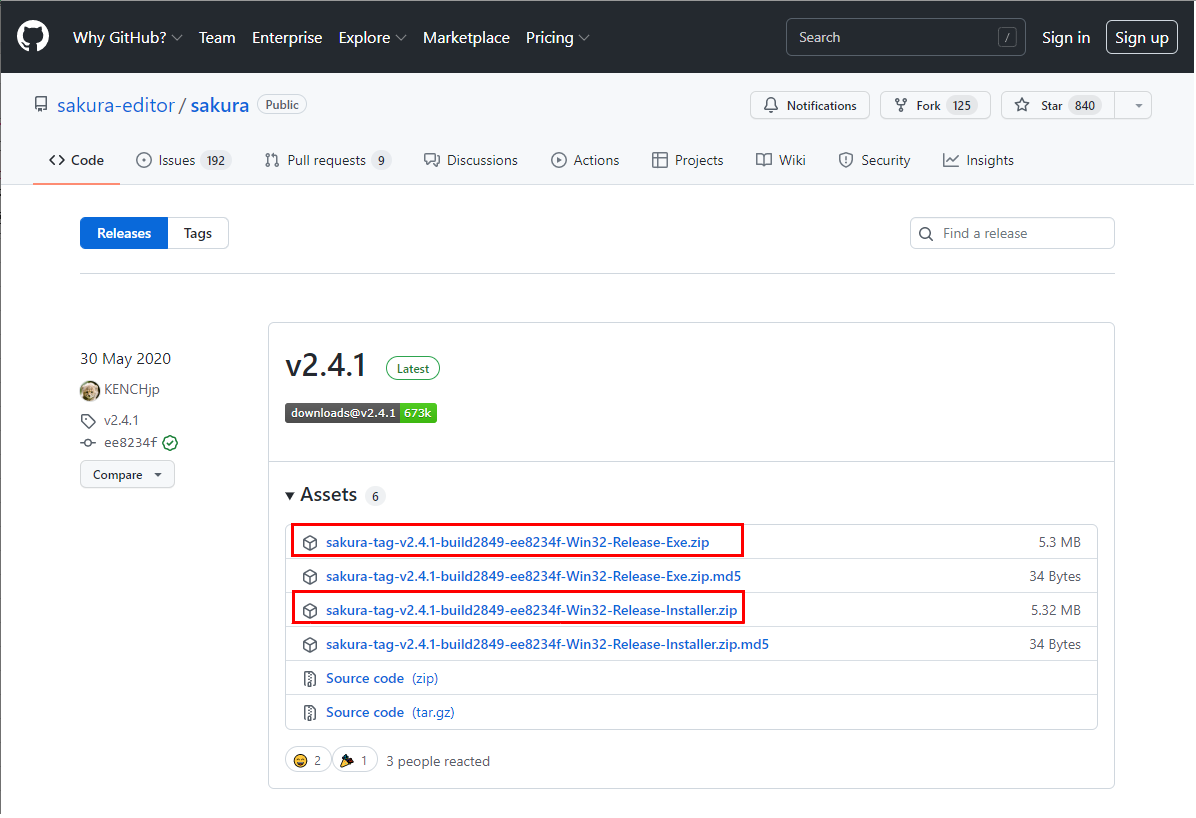Click the KENCHjp author avatar
Viewport: 1196px width, 818px height.
pyautogui.click(x=90, y=390)
